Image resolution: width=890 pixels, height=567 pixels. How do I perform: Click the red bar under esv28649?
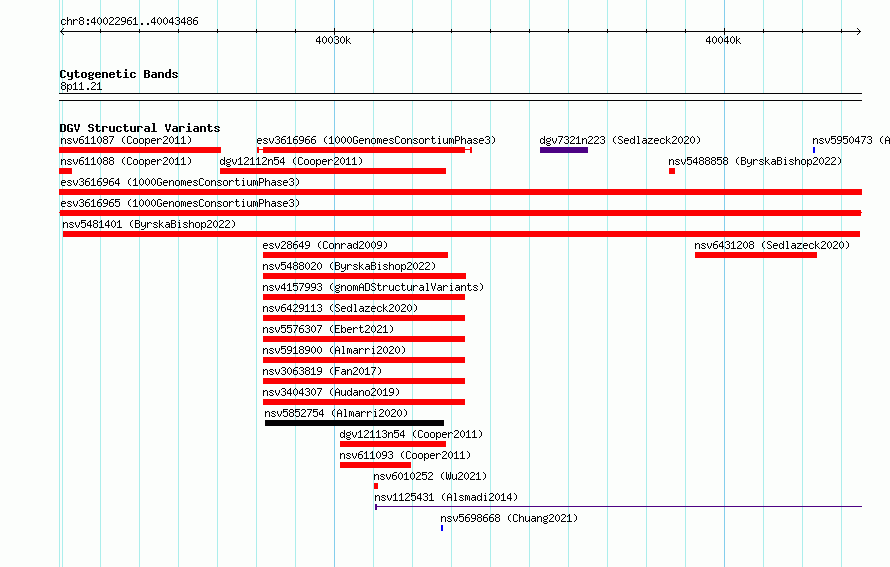[x=355, y=255]
